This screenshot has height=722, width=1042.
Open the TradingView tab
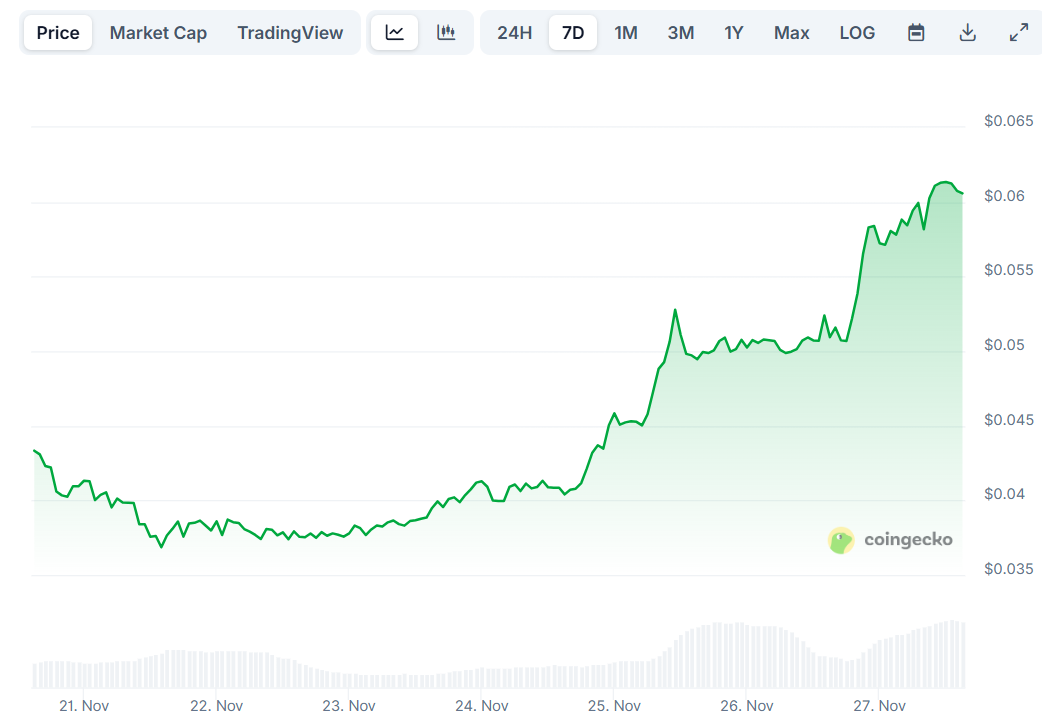coord(290,32)
